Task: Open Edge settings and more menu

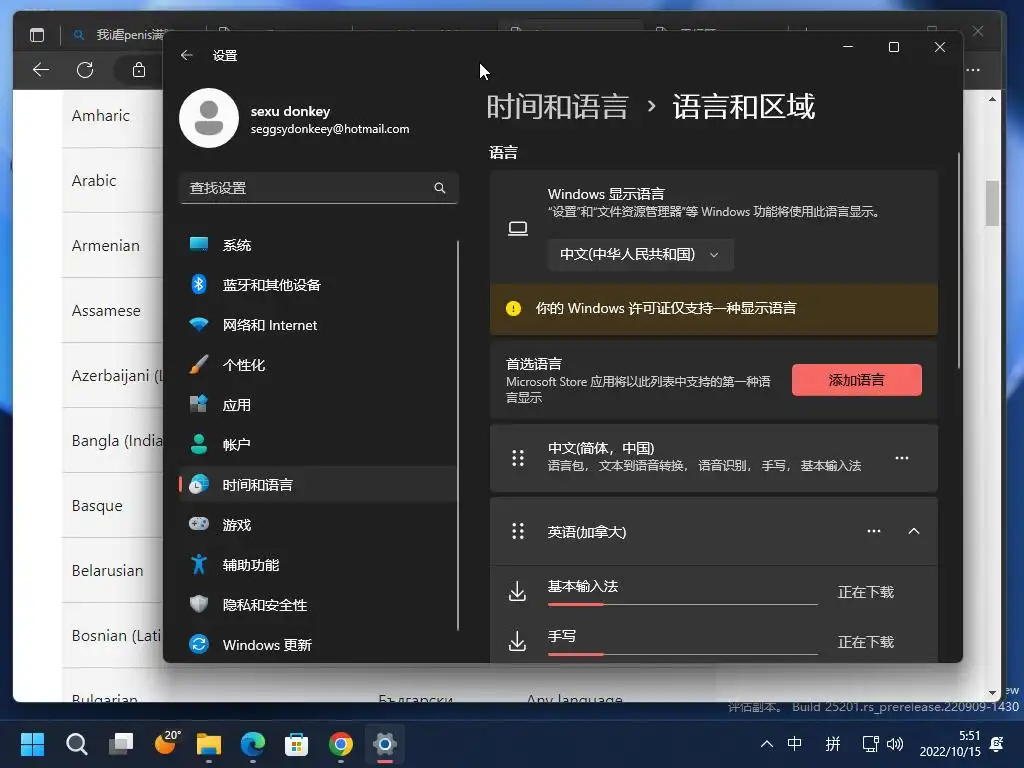Action: [973, 70]
